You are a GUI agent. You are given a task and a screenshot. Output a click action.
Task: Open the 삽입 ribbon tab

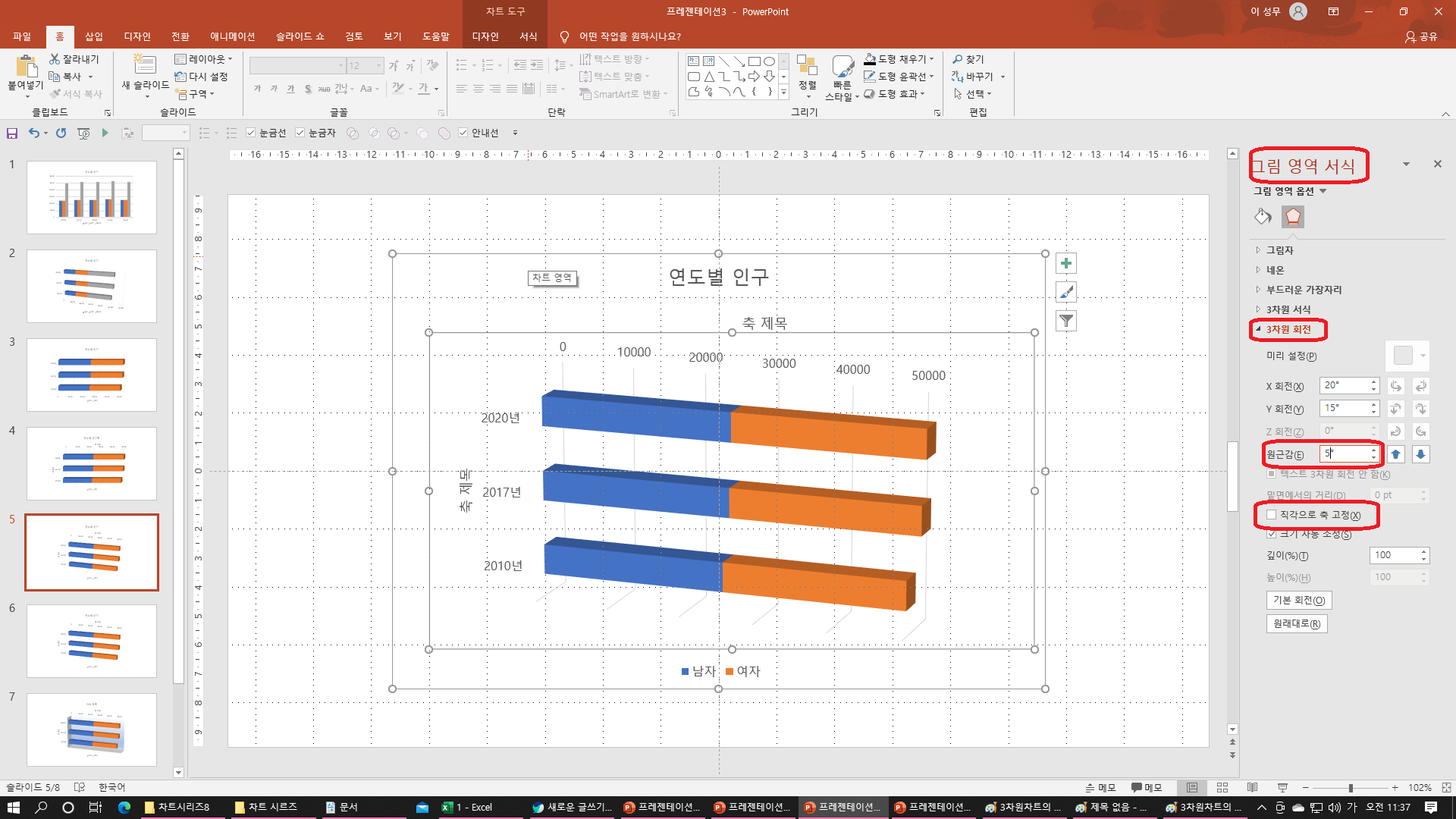(94, 36)
